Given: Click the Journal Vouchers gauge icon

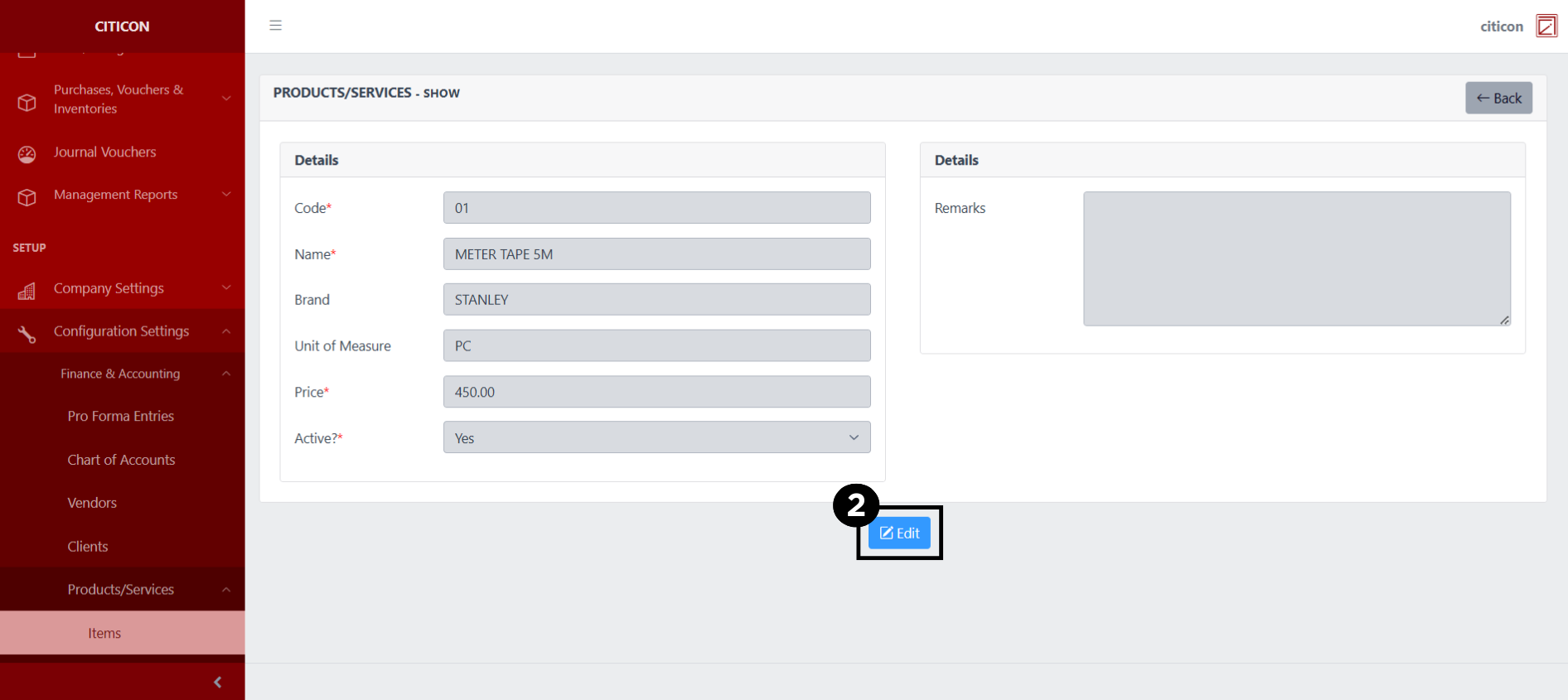Looking at the screenshot, I should pos(27,154).
